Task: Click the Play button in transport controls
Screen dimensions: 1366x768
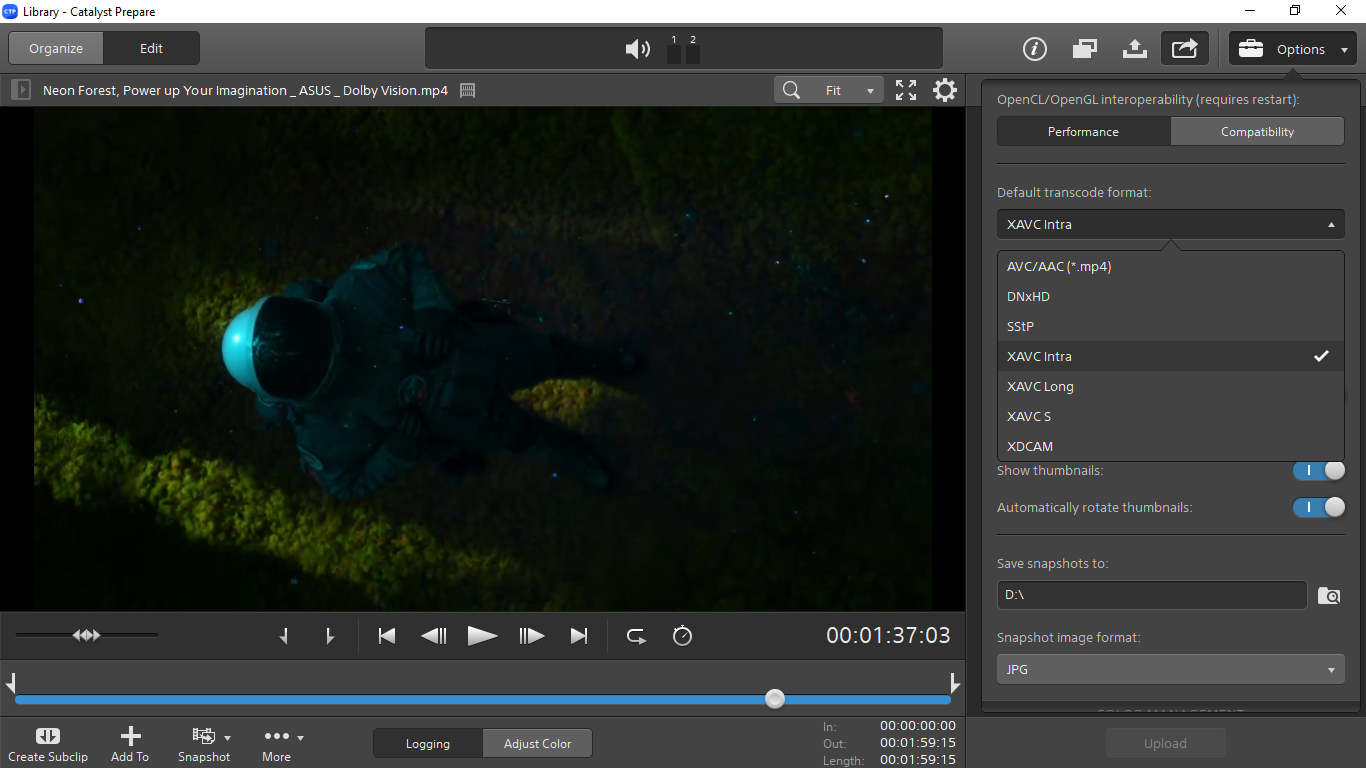Action: (482, 636)
